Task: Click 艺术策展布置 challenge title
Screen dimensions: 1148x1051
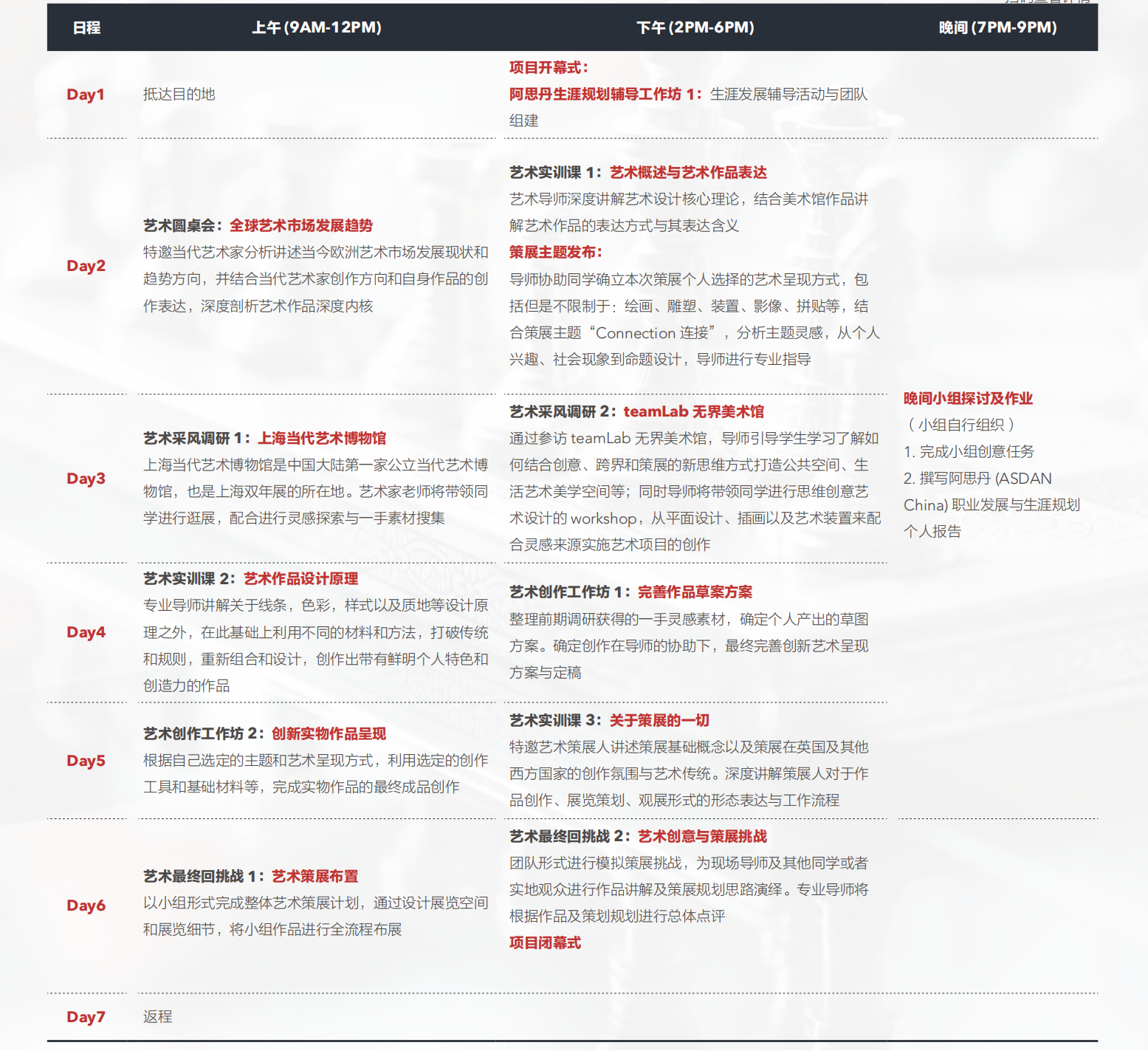Action: click(x=315, y=877)
